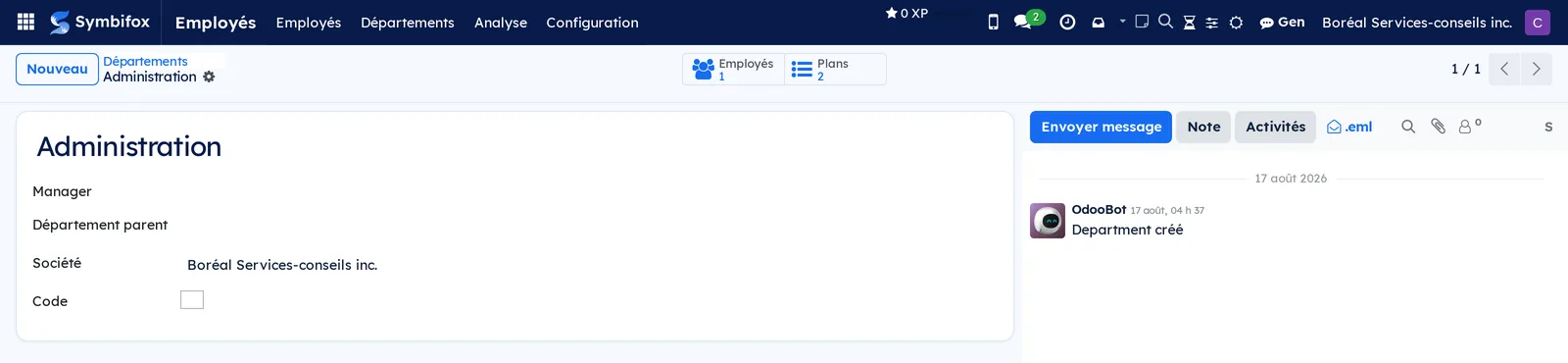1568x363 pixels.
Task: Open the conversations icon with badge 2
Action: coord(1029,20)
